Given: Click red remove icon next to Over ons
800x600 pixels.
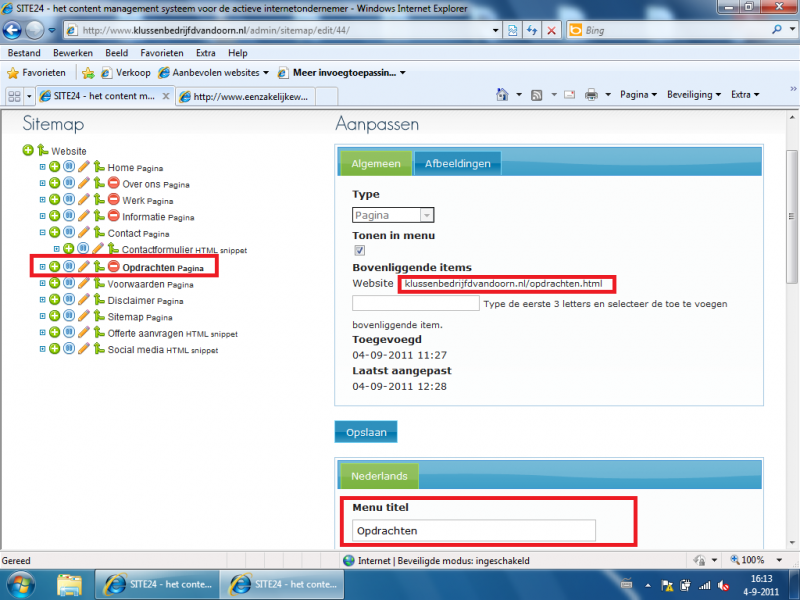Looking at the screenshot, I should click(x=114, y=184).
